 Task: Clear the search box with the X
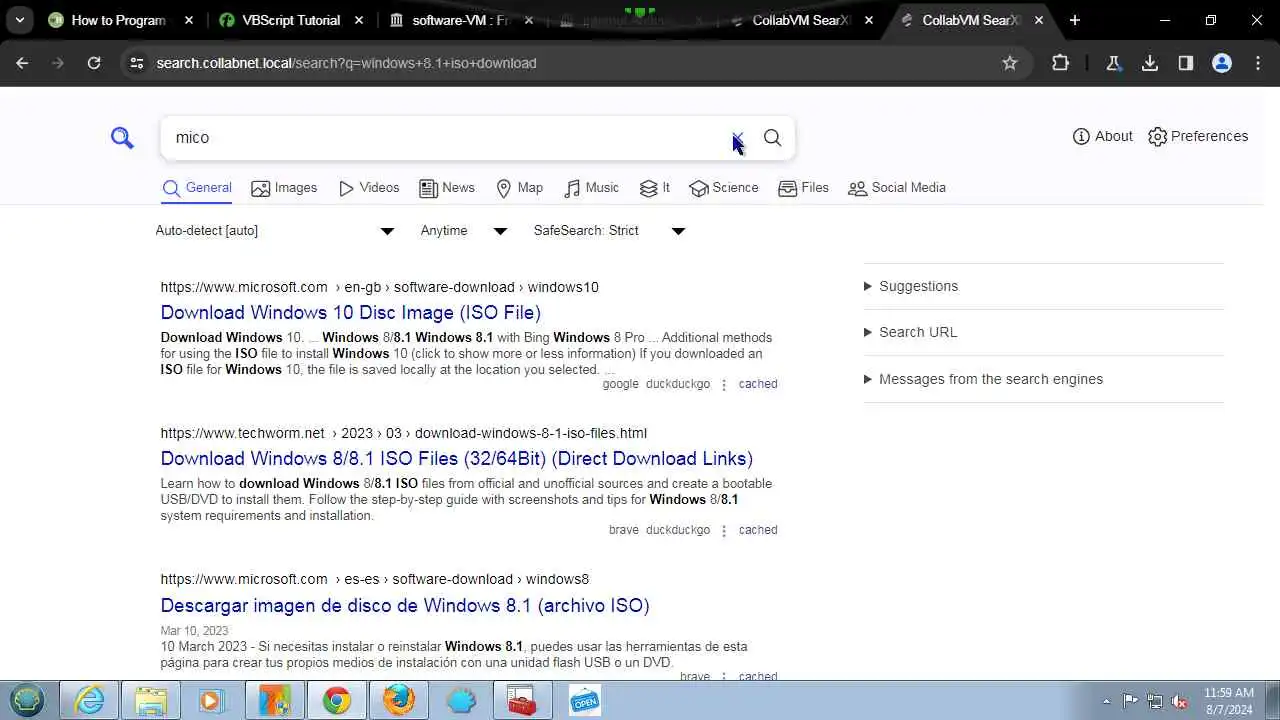737,138
